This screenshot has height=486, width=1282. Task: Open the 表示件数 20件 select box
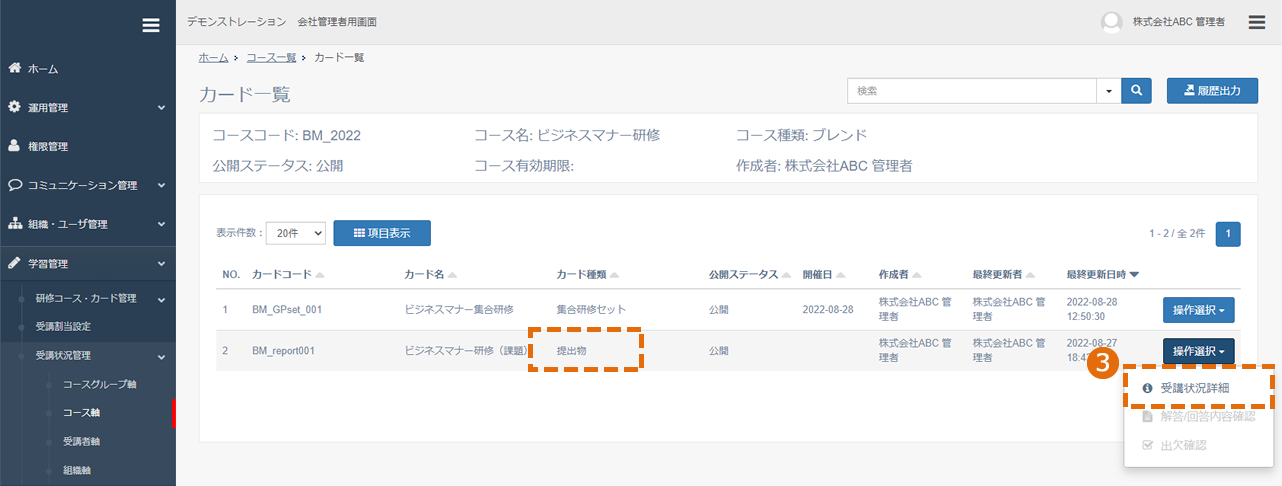tap(296, 233)
